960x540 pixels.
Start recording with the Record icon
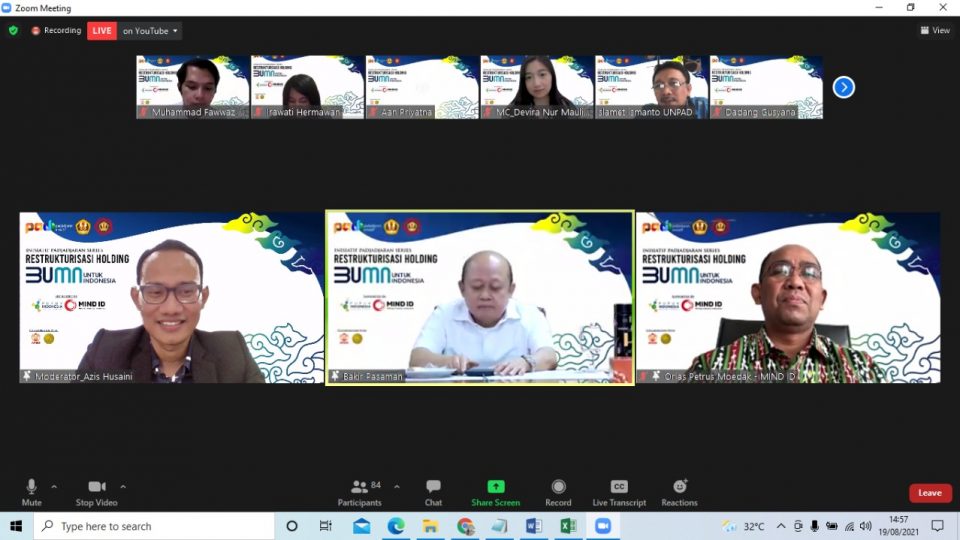[x=558, y=487]
